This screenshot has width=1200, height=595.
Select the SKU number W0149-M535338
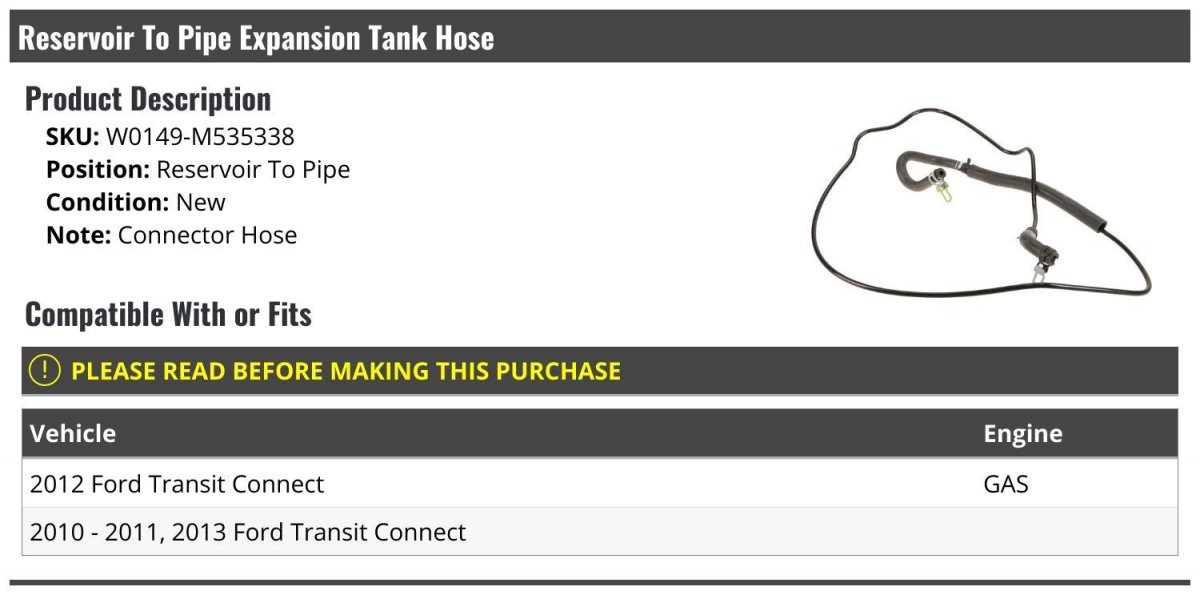(x=200, y=136)
